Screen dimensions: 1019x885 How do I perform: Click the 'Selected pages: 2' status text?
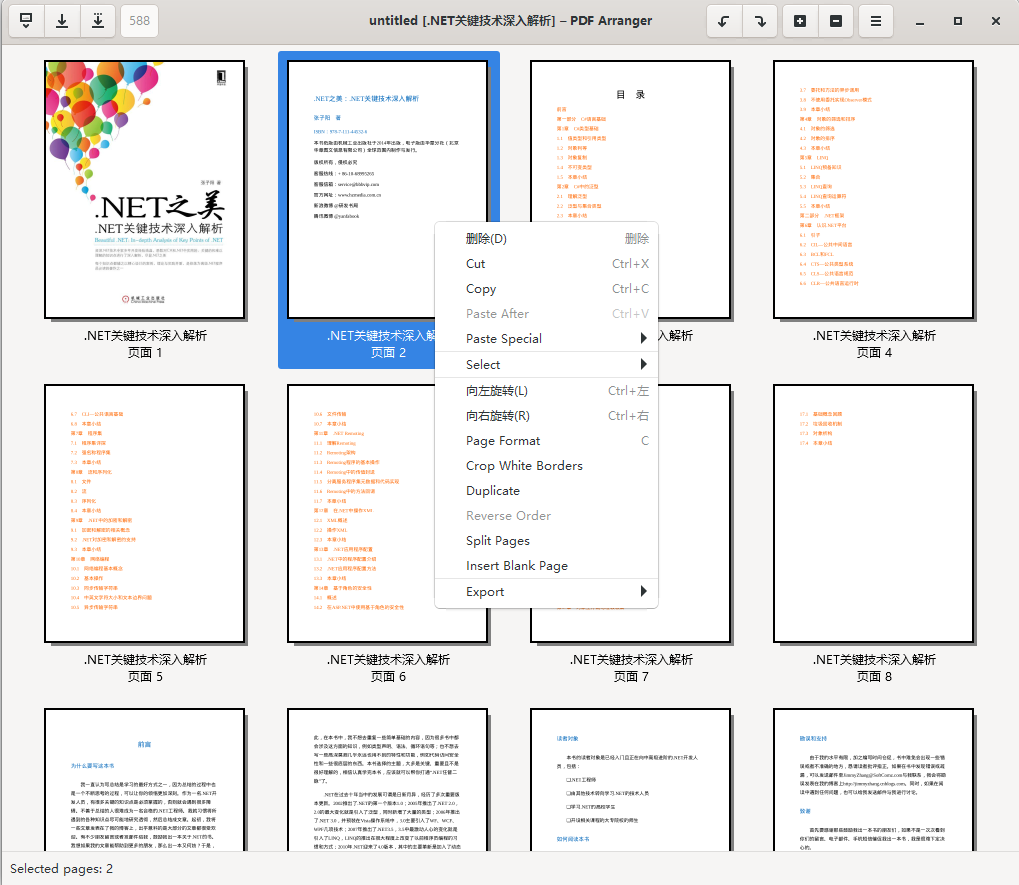point(62,869)
